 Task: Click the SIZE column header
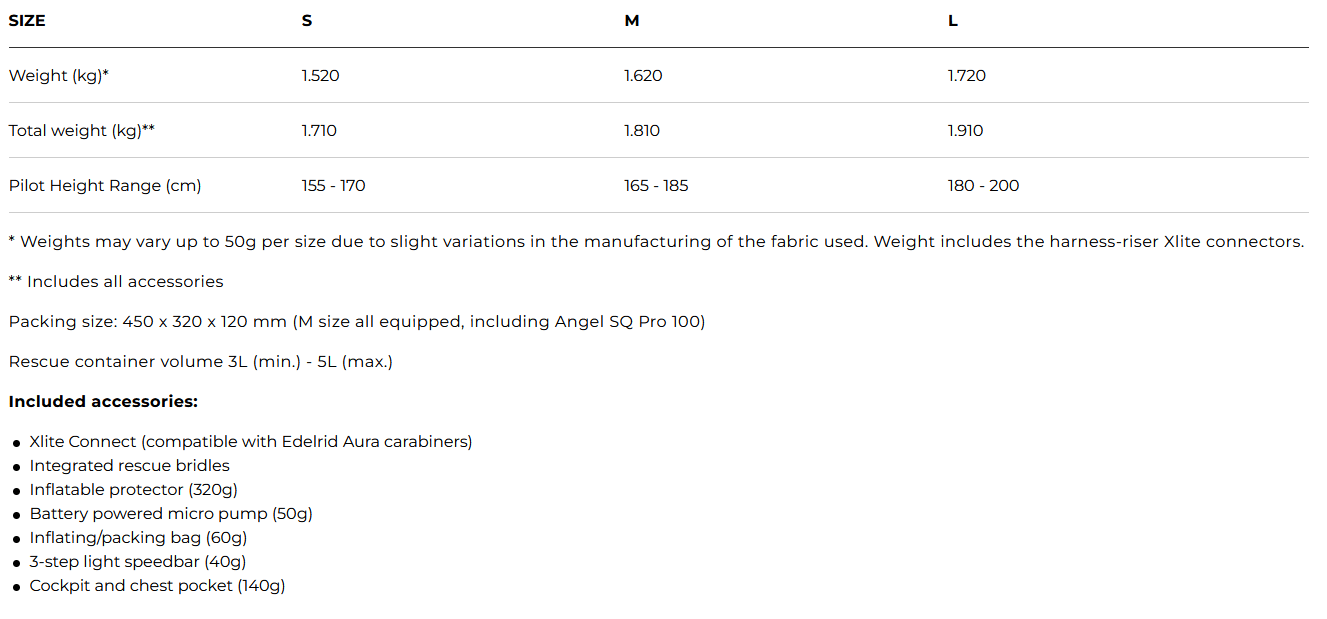point(27,20)
